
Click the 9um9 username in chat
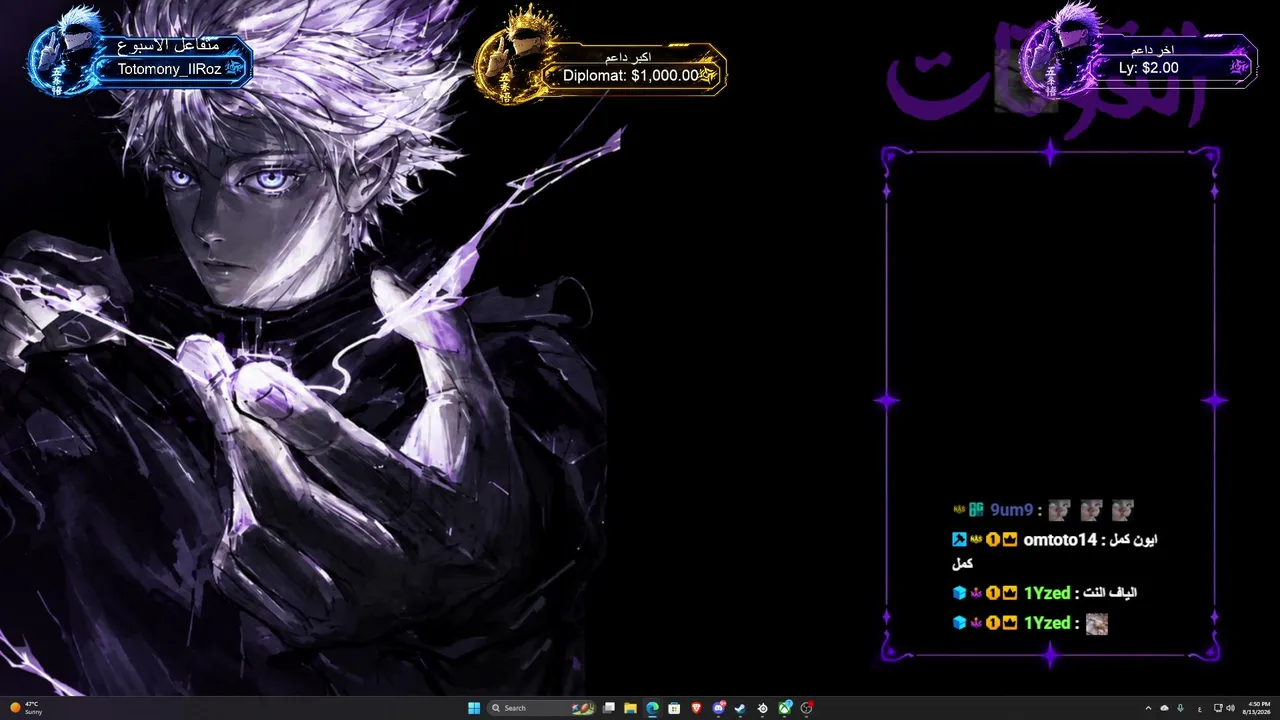coord(1011,510)
